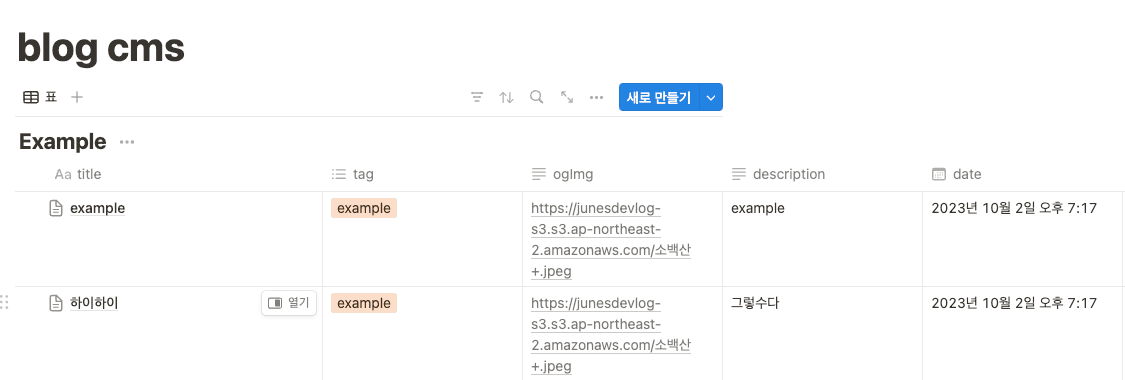Screen dimensions: 1125x380
Task: Open the filter icon in toolbar
Action: coord(477,98)
